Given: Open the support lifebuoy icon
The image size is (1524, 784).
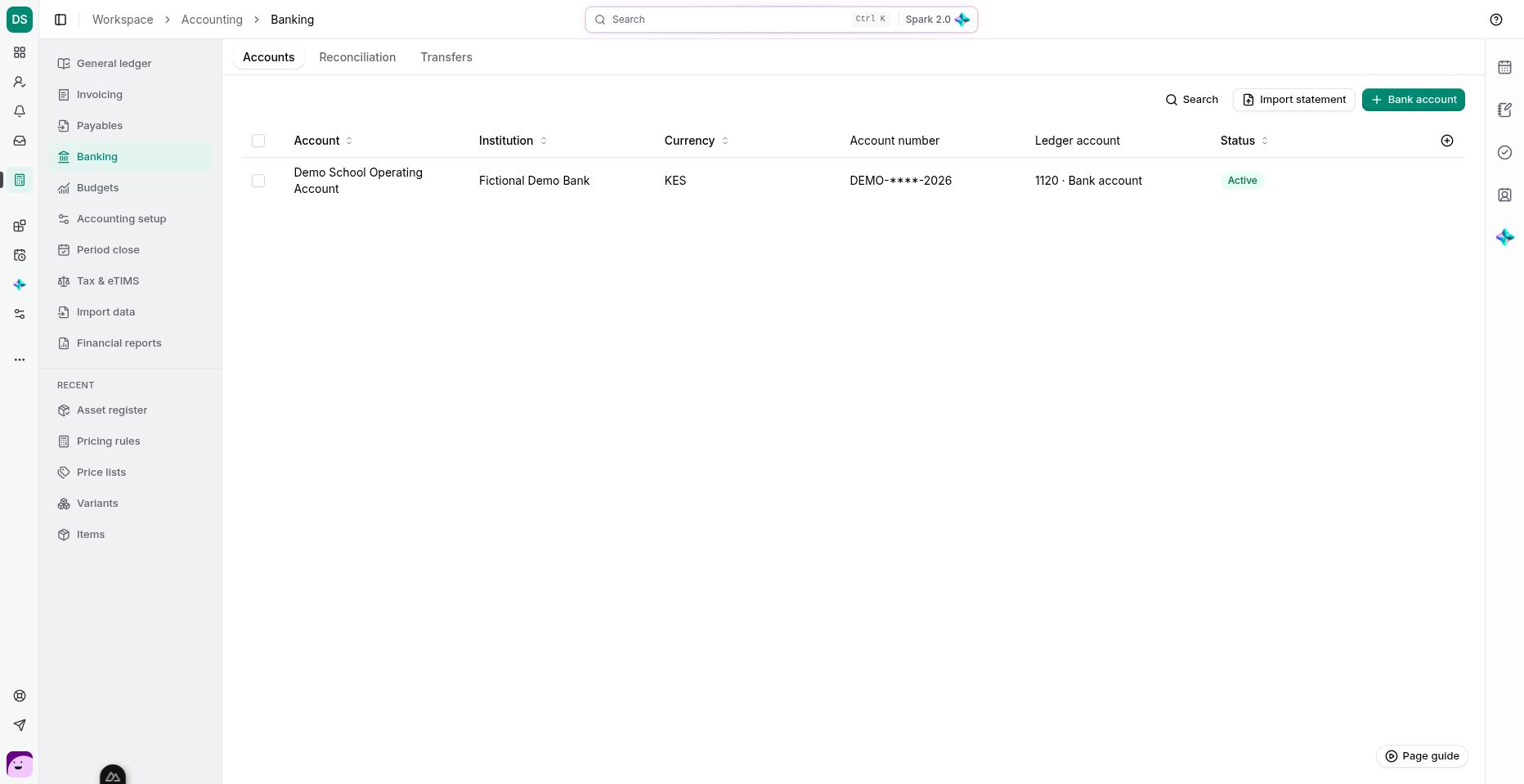Looking at the screenshot, I should click(x=20, y=696).
